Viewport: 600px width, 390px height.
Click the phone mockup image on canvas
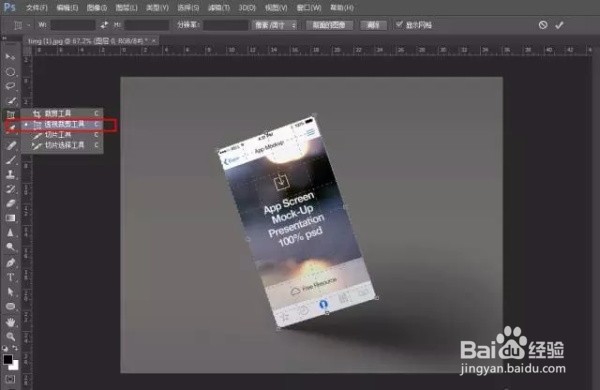tap(297, 222)
